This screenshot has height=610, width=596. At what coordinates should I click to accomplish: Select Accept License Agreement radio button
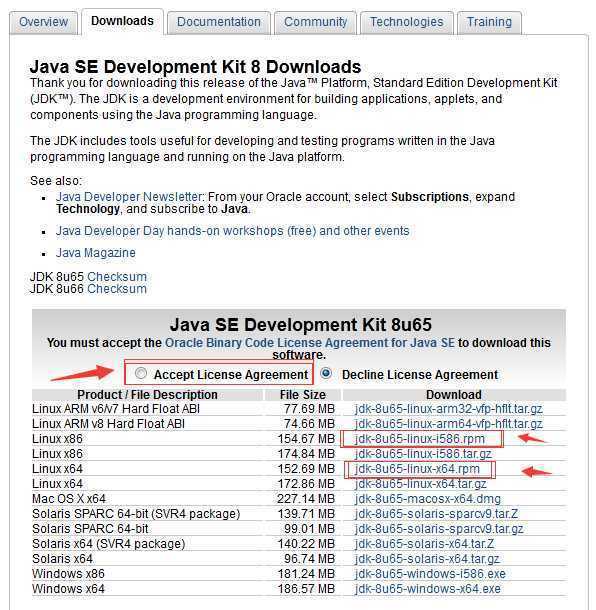tap(140, 373)
